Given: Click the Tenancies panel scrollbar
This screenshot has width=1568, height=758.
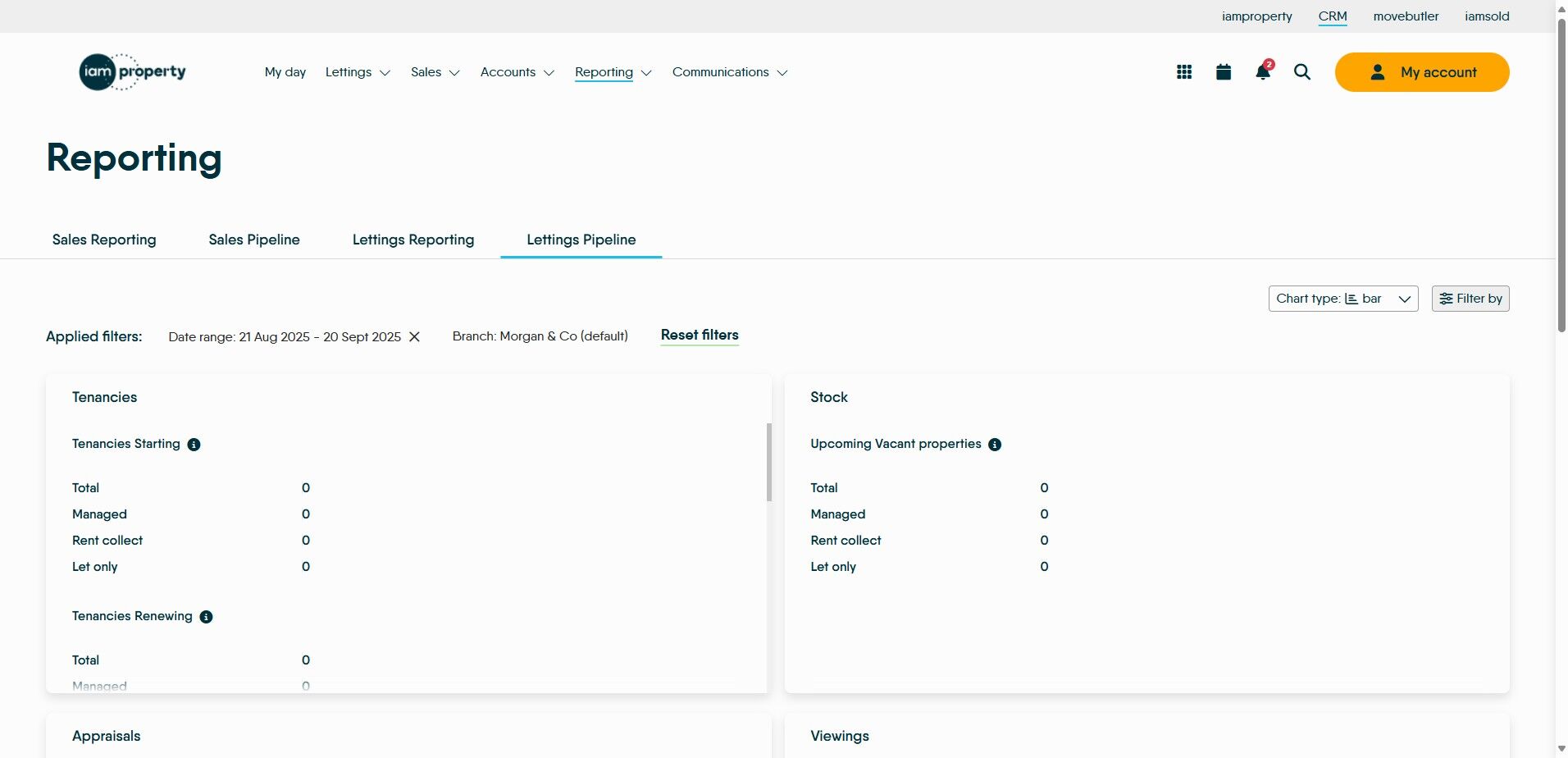Looking at the screenshot, I should [x=769, y=462].
